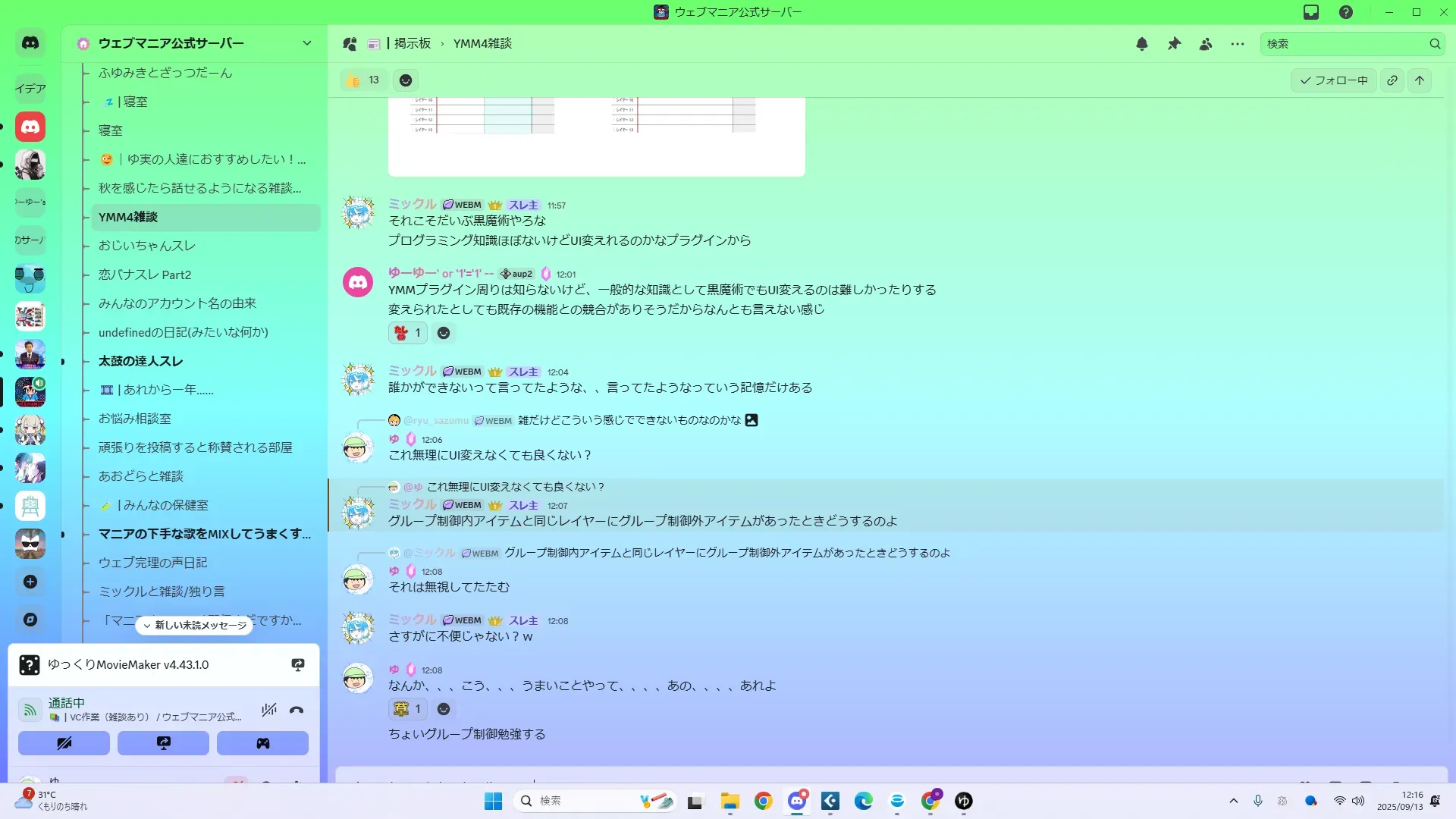Disconnect from voice call
The width and height of the screenshot is (1456, 819).
(x=297, y=710)
